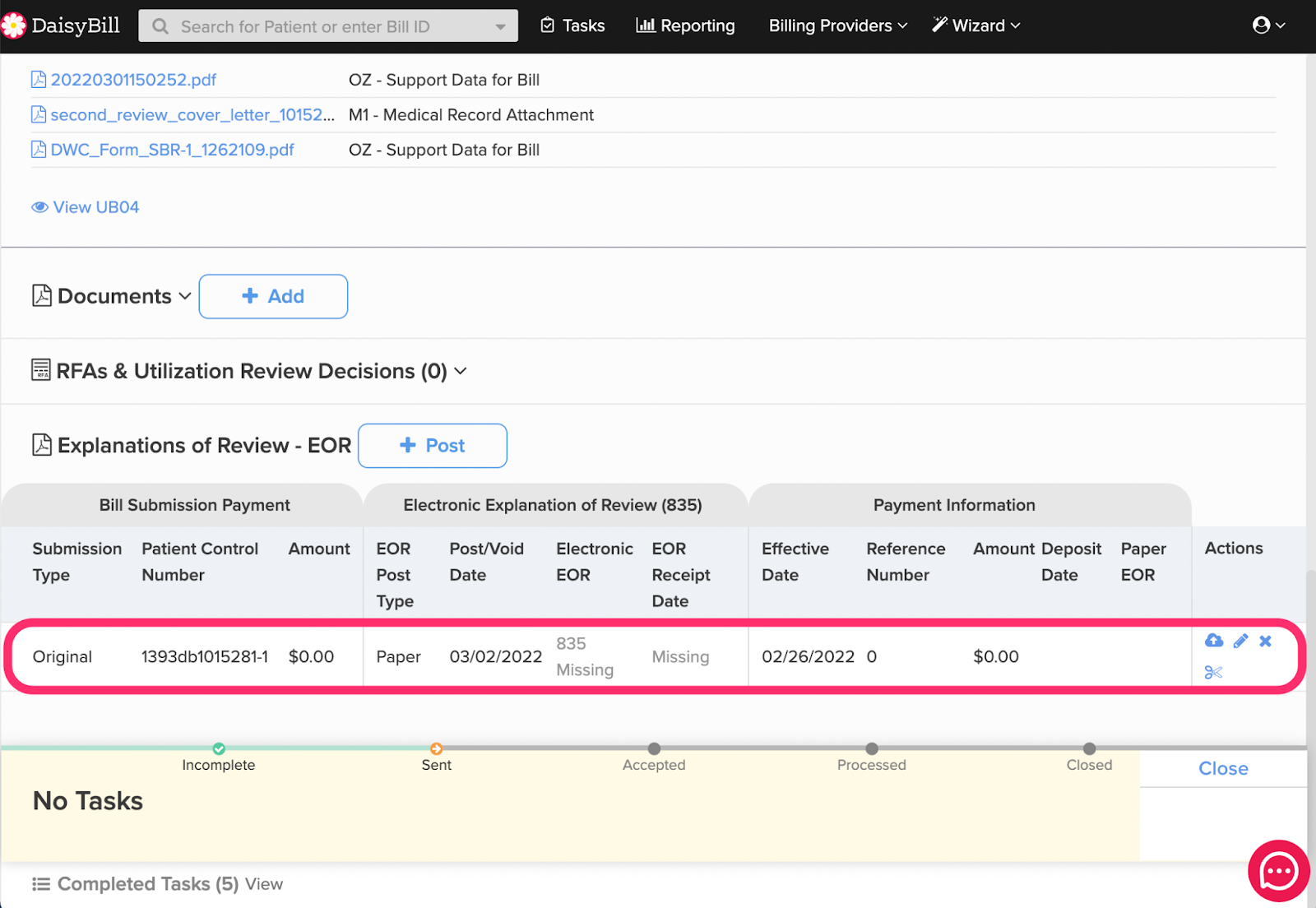Expand RFAs & Utilization Review Decisions
The image size is (1316, 908).
[x=461, y=372]
